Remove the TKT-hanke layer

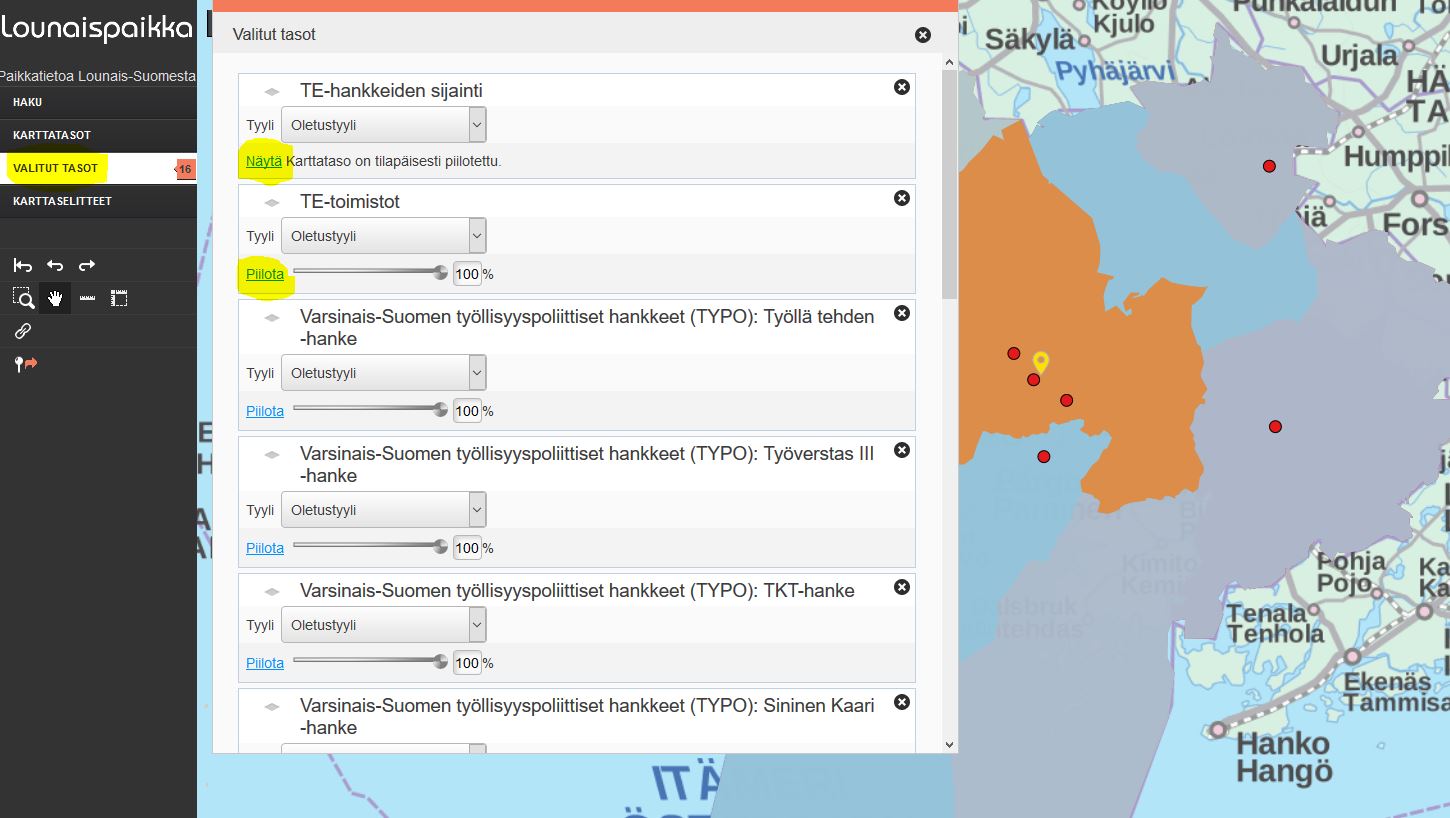(x=901, y=588)
